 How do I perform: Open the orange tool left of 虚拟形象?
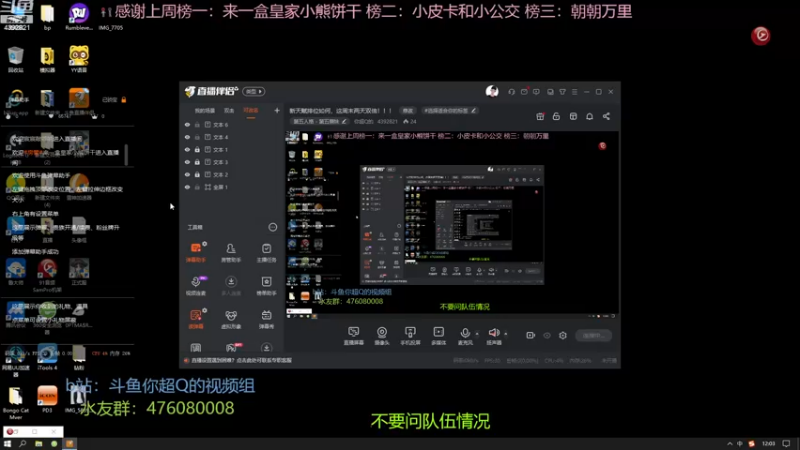coord(196,319)
